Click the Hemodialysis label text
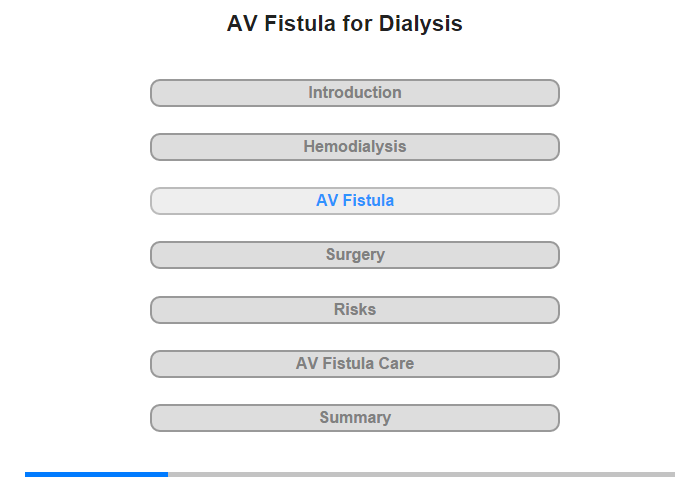The height and width of the screenshot is (480, 700). (x=355, y=147)
